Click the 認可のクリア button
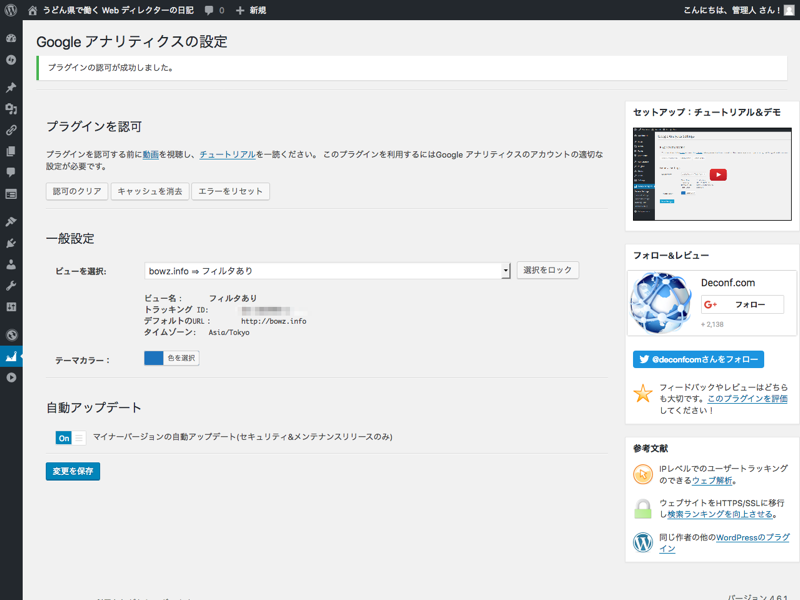 coord(77,191)
